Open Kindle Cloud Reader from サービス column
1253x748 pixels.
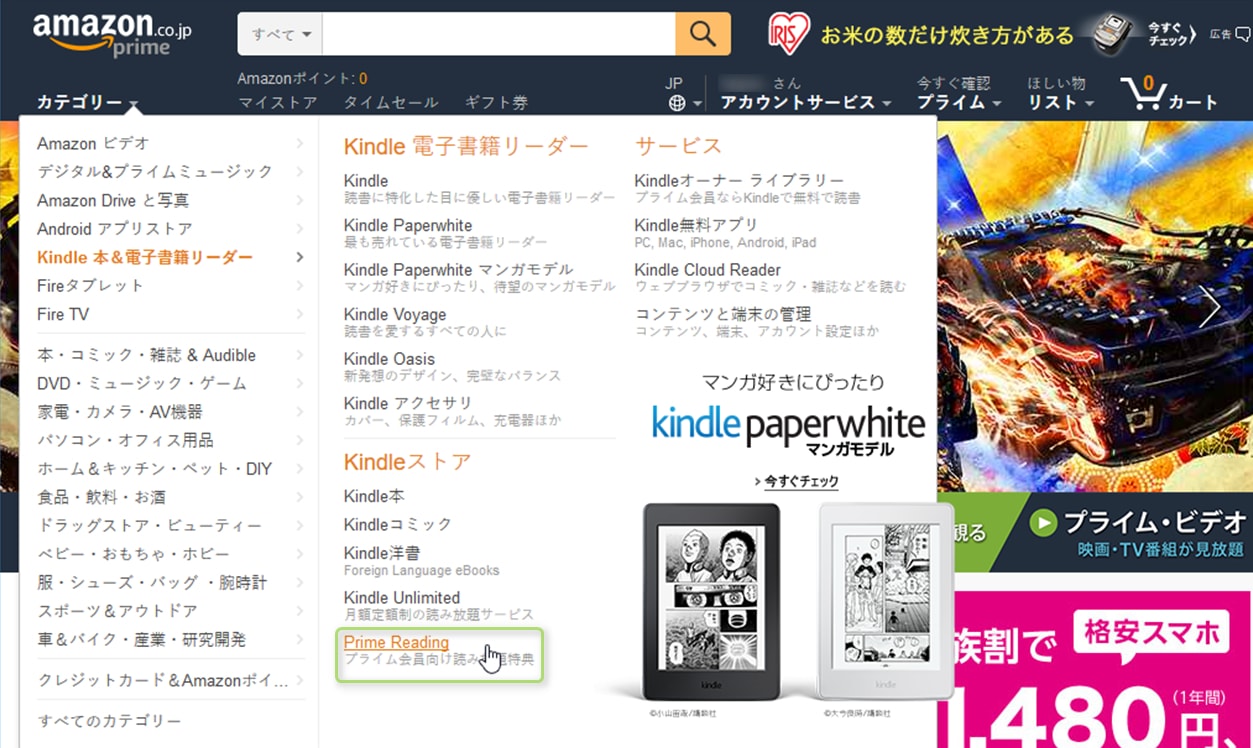pos(707,269)
